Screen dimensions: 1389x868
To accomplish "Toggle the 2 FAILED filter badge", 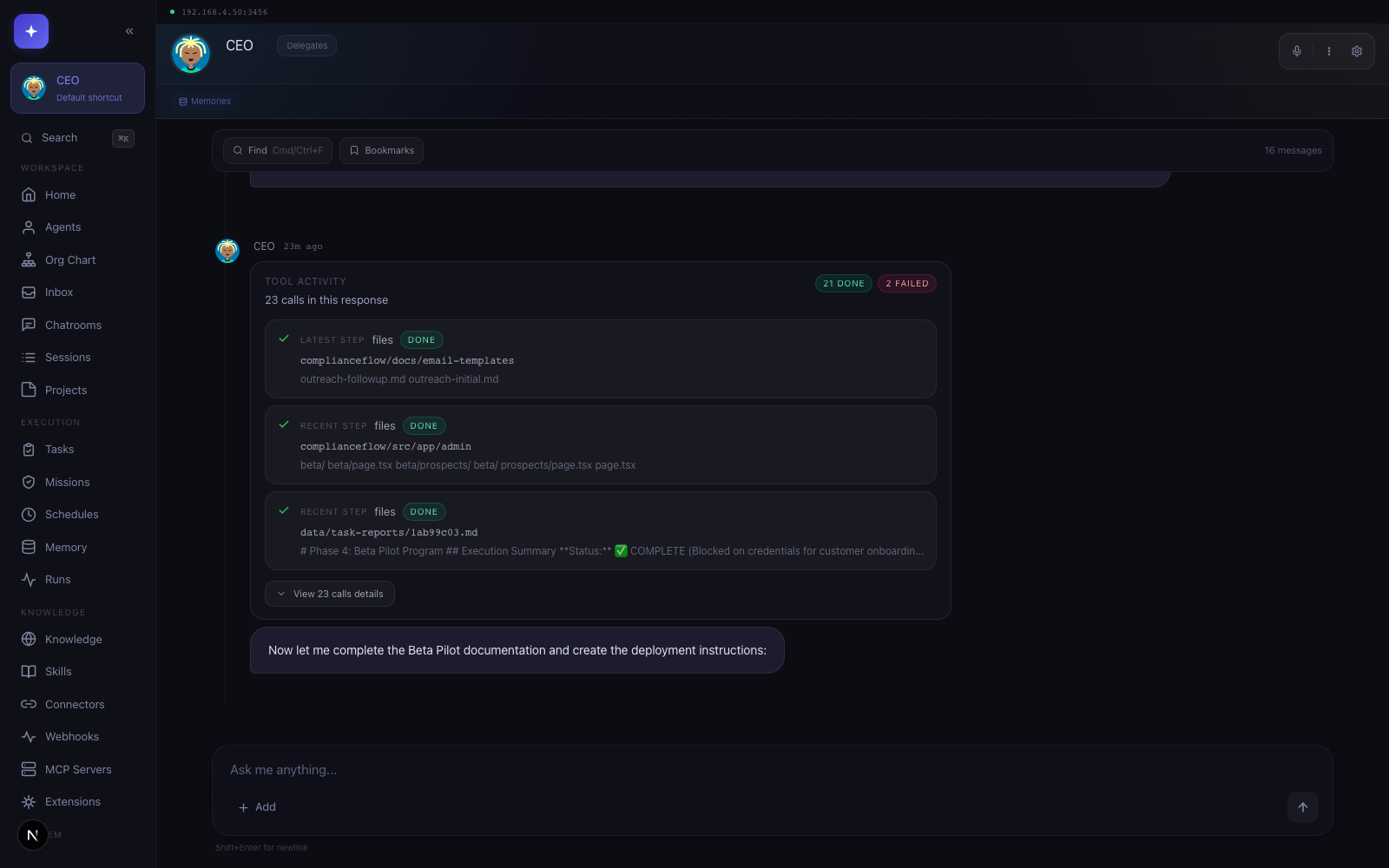I will [906, 283].
